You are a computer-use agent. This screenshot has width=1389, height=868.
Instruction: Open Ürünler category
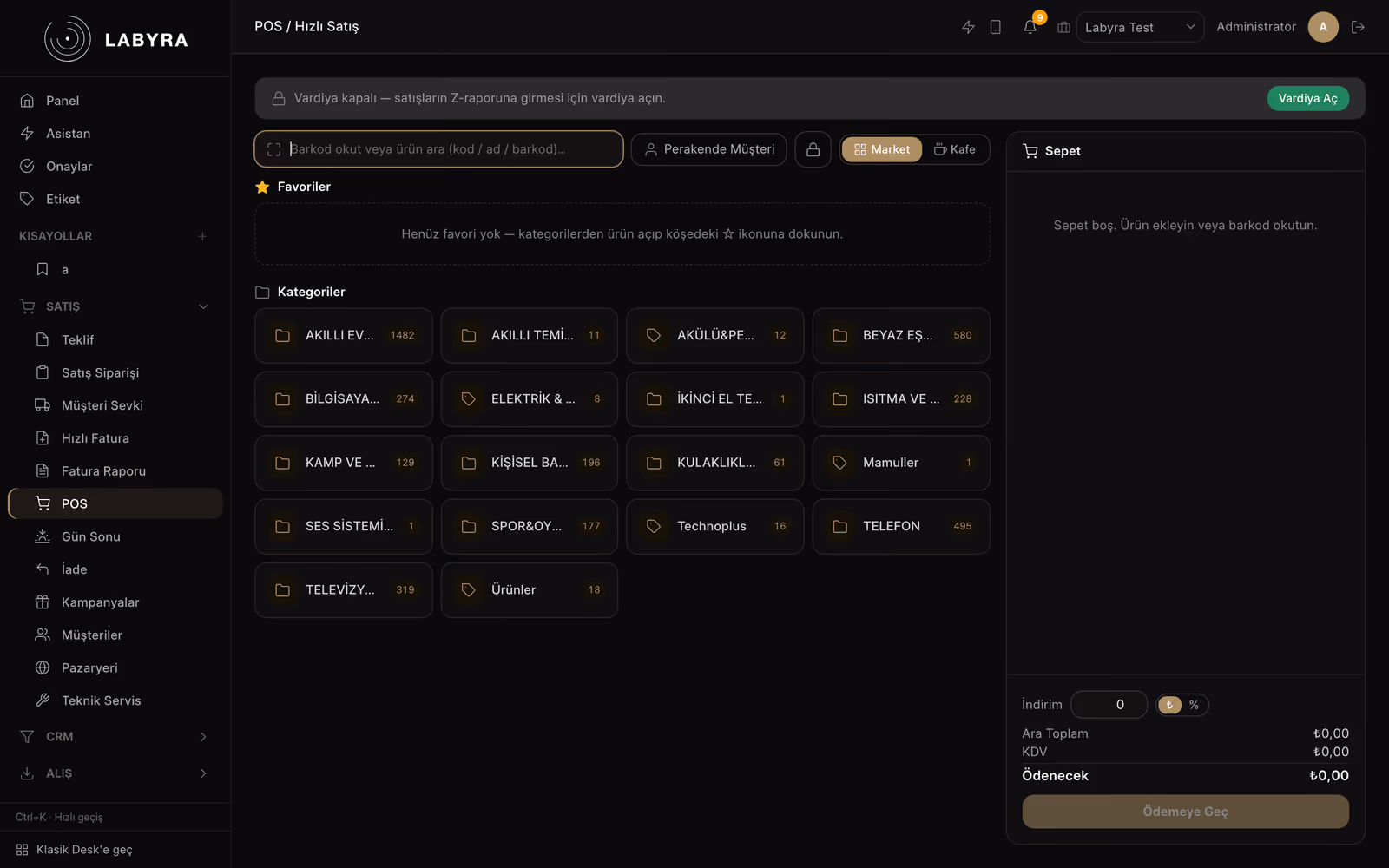click(x=530, y=590)
